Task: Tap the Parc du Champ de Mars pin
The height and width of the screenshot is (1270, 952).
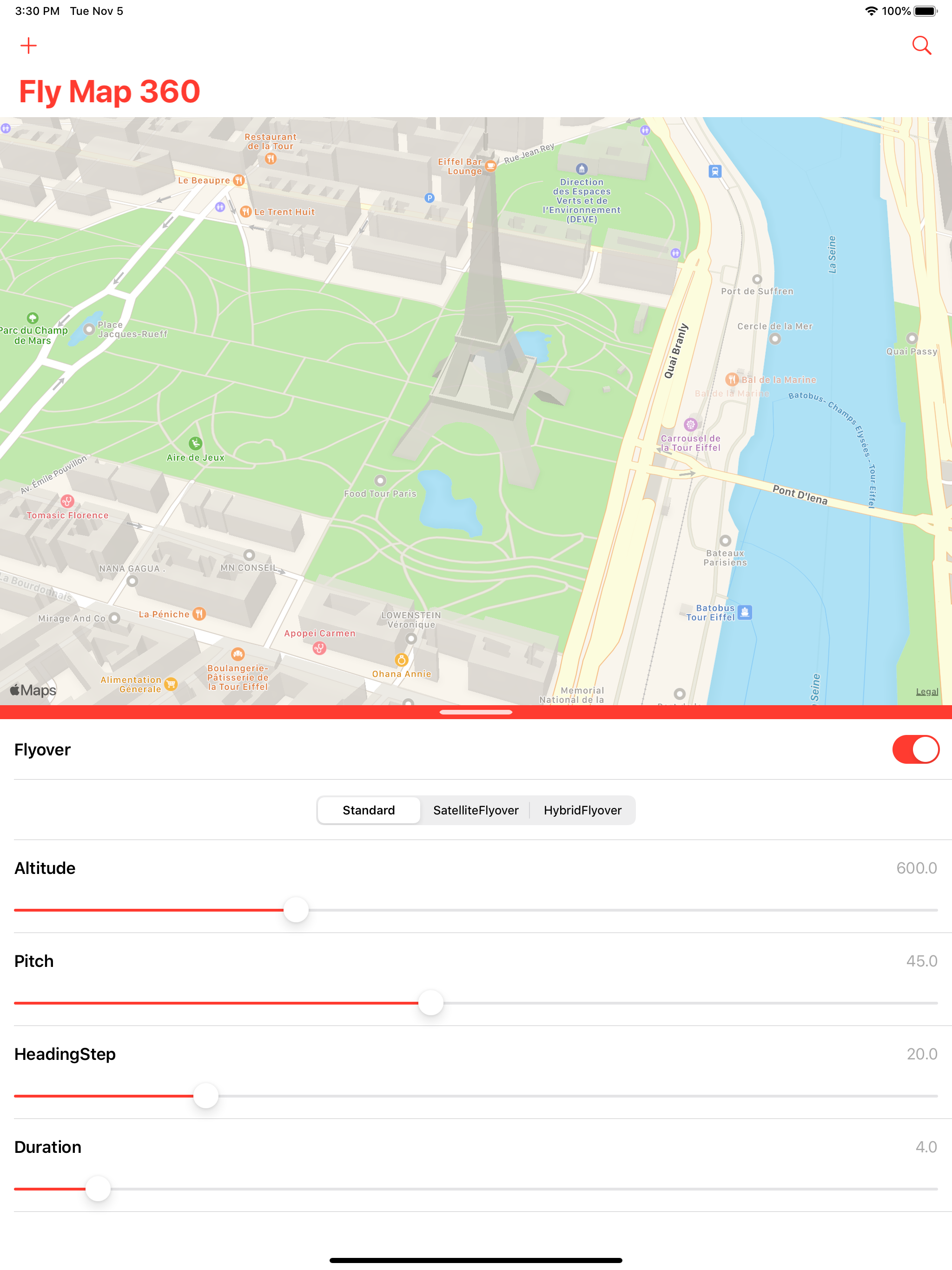Action: (x=33, y=317)
